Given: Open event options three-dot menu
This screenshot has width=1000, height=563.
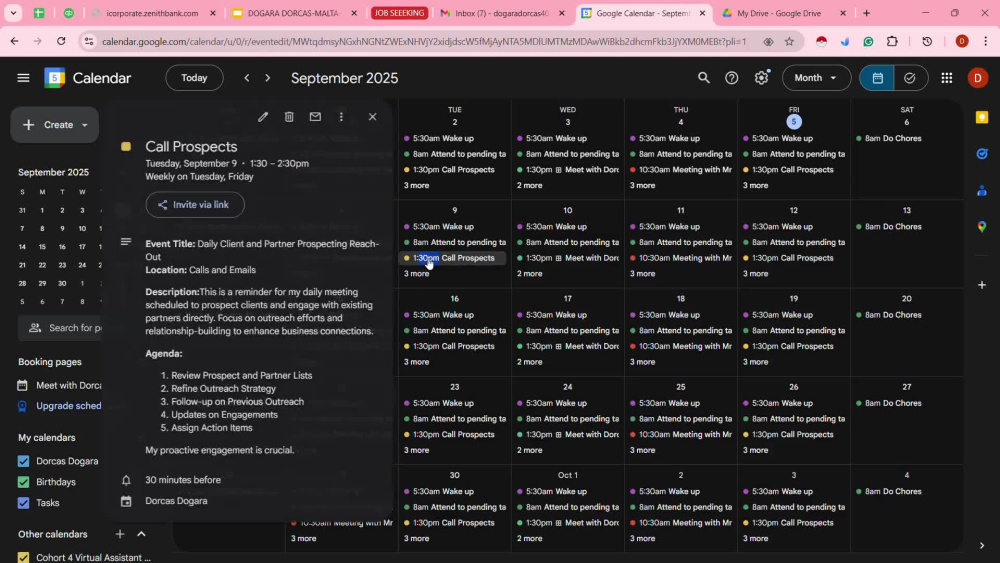Looking at the screenshot, I should click(341, 117).
